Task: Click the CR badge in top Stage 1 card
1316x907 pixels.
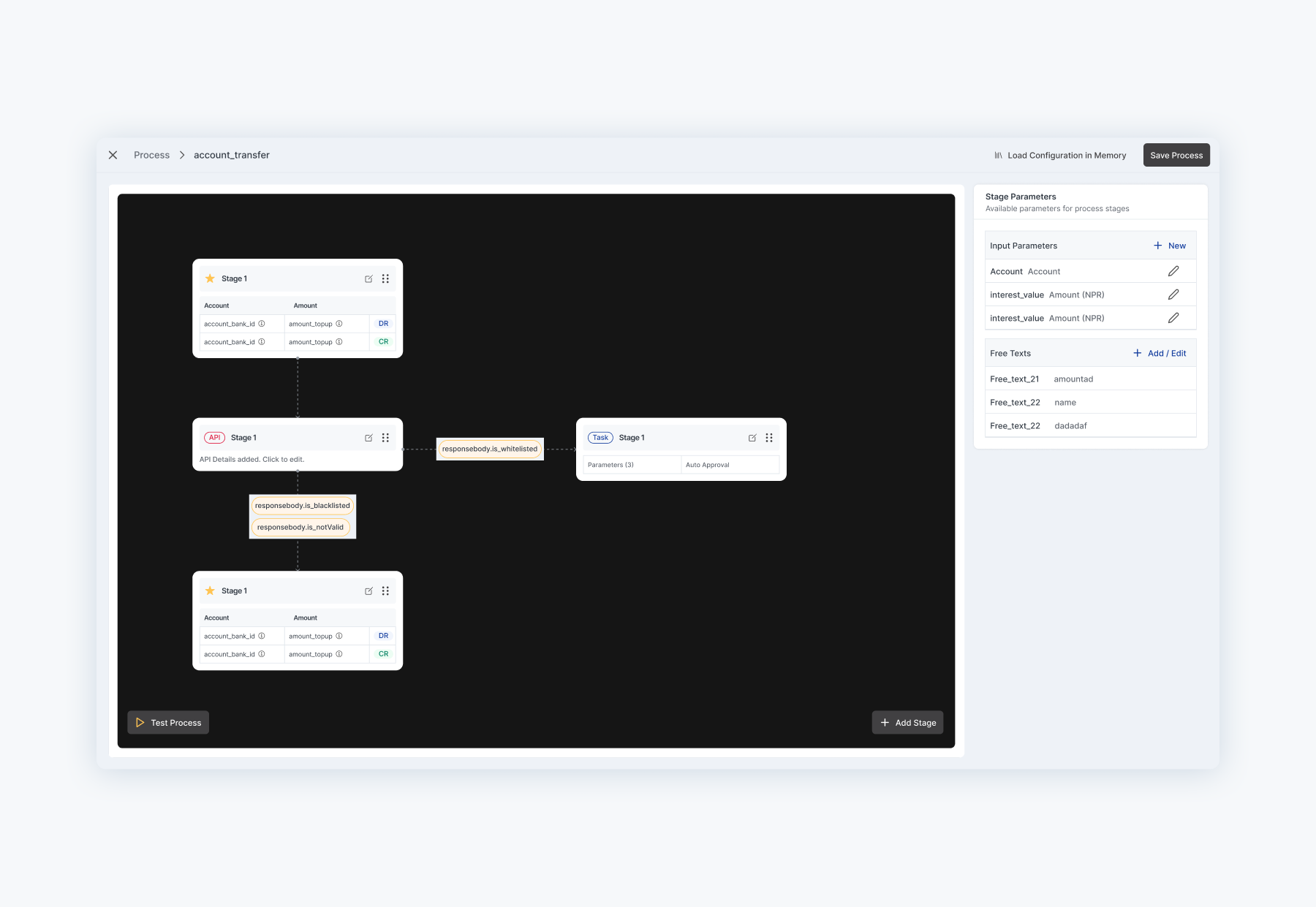Action: coord(383,342)
